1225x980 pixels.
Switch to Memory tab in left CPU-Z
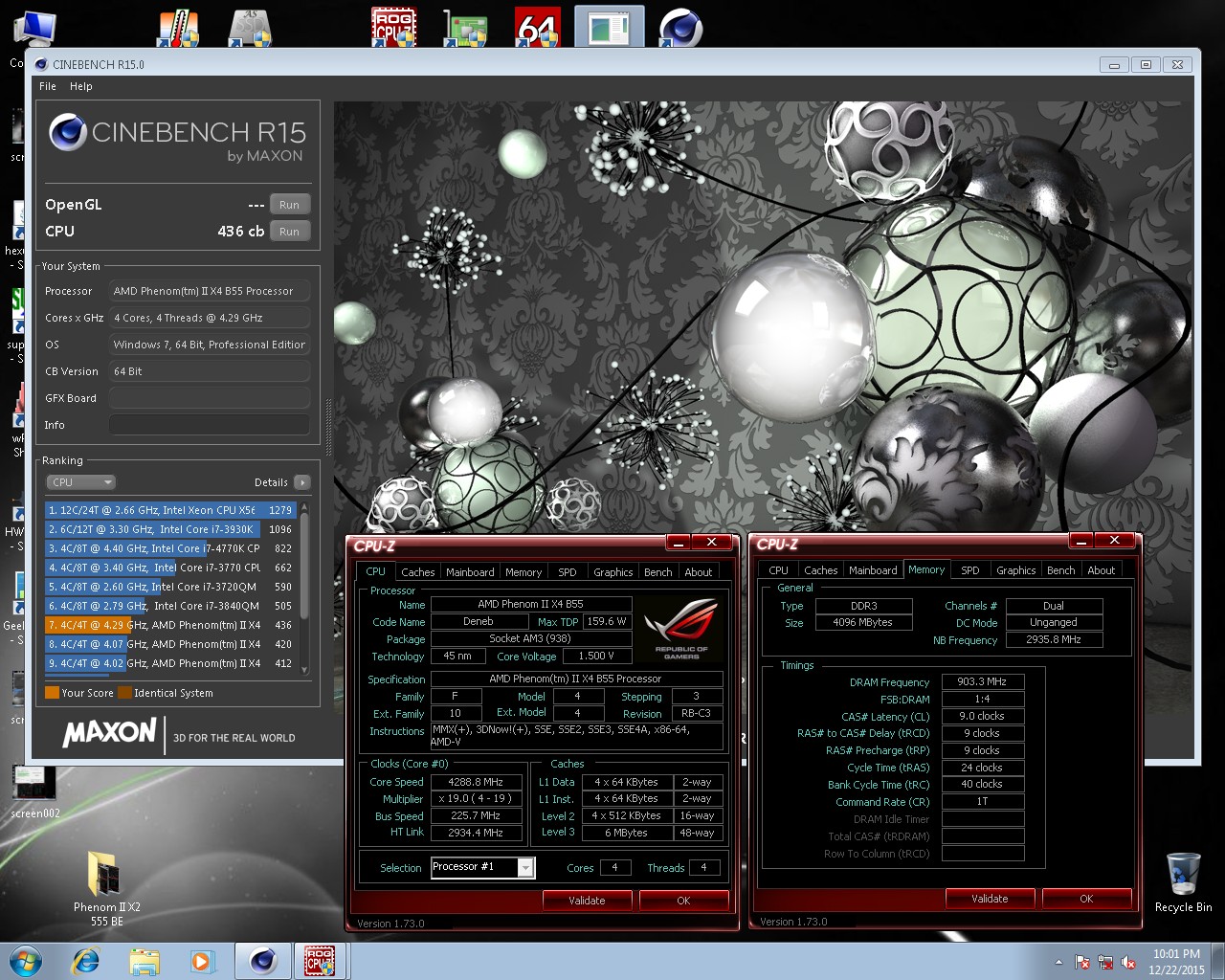[523, 572]
